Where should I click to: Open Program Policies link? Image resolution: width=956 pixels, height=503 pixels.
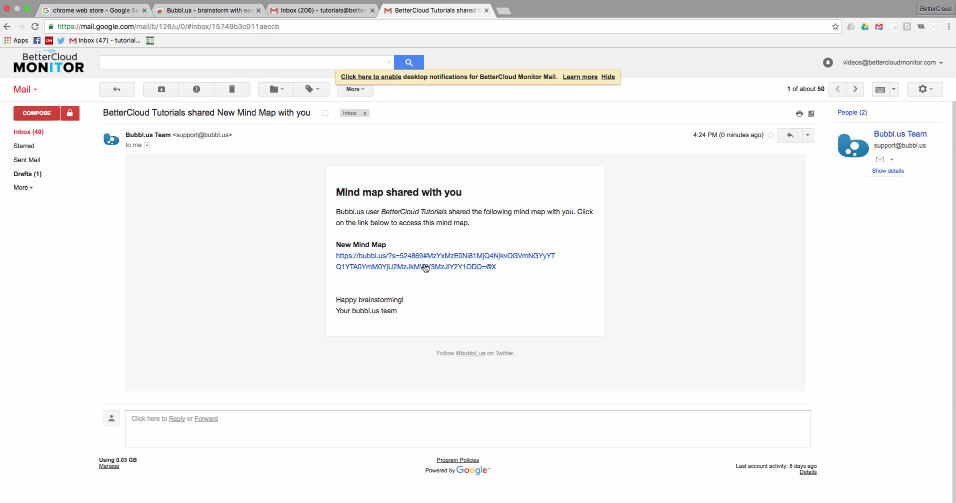tap(458, 460)
